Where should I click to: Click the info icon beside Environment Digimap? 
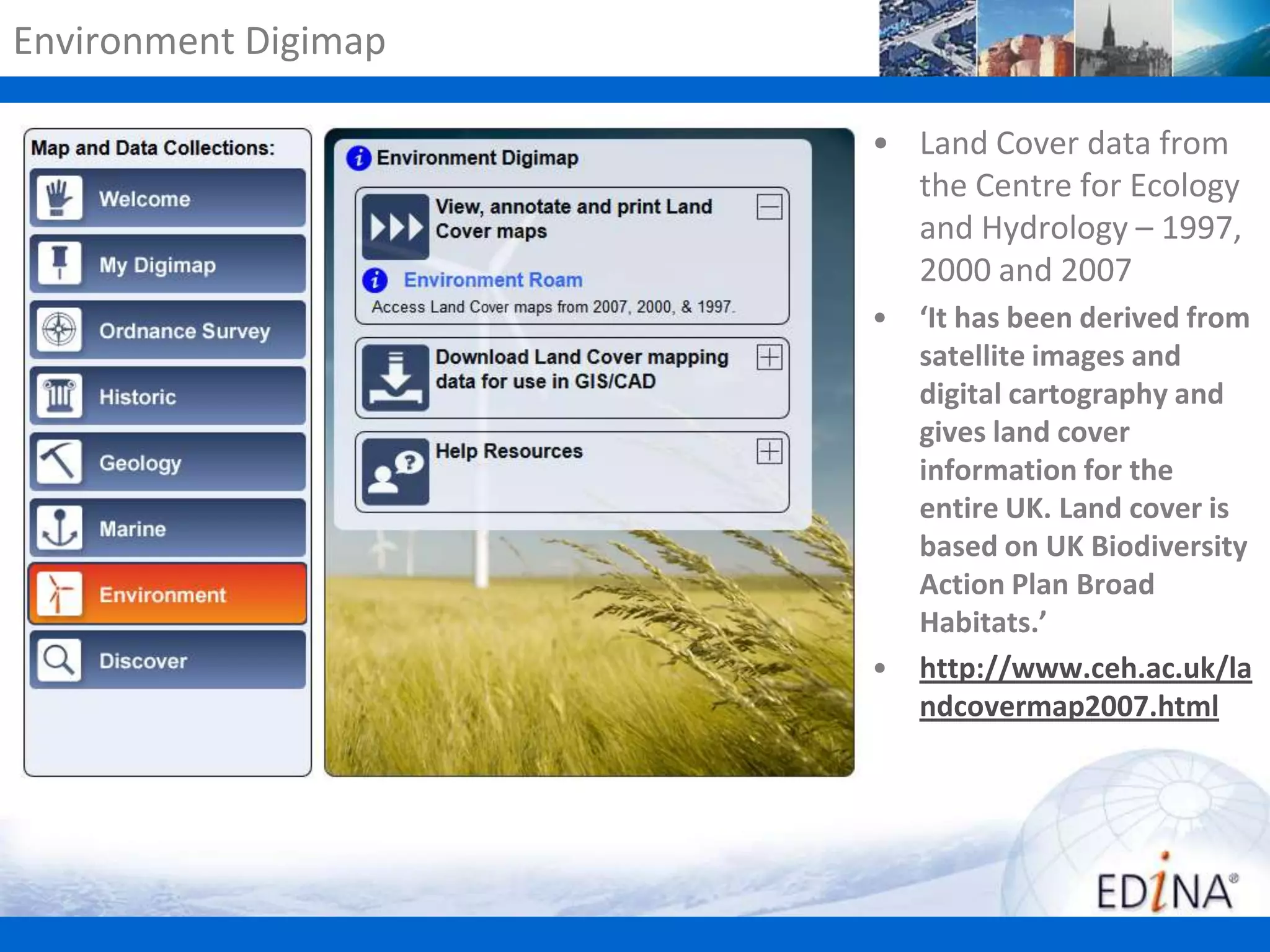(x=358, y=158)
